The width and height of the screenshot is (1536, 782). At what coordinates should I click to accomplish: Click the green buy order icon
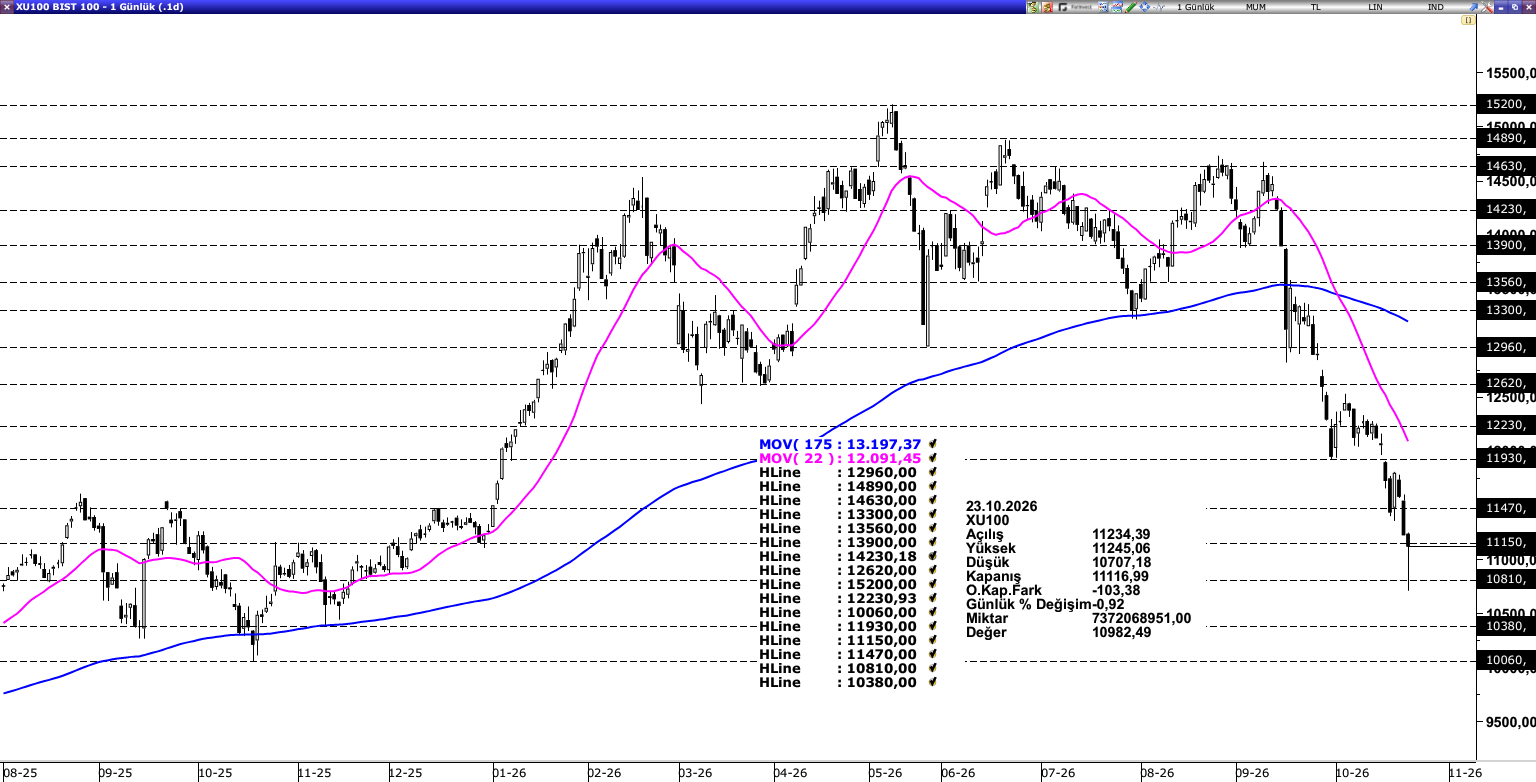pos(1033,7)
